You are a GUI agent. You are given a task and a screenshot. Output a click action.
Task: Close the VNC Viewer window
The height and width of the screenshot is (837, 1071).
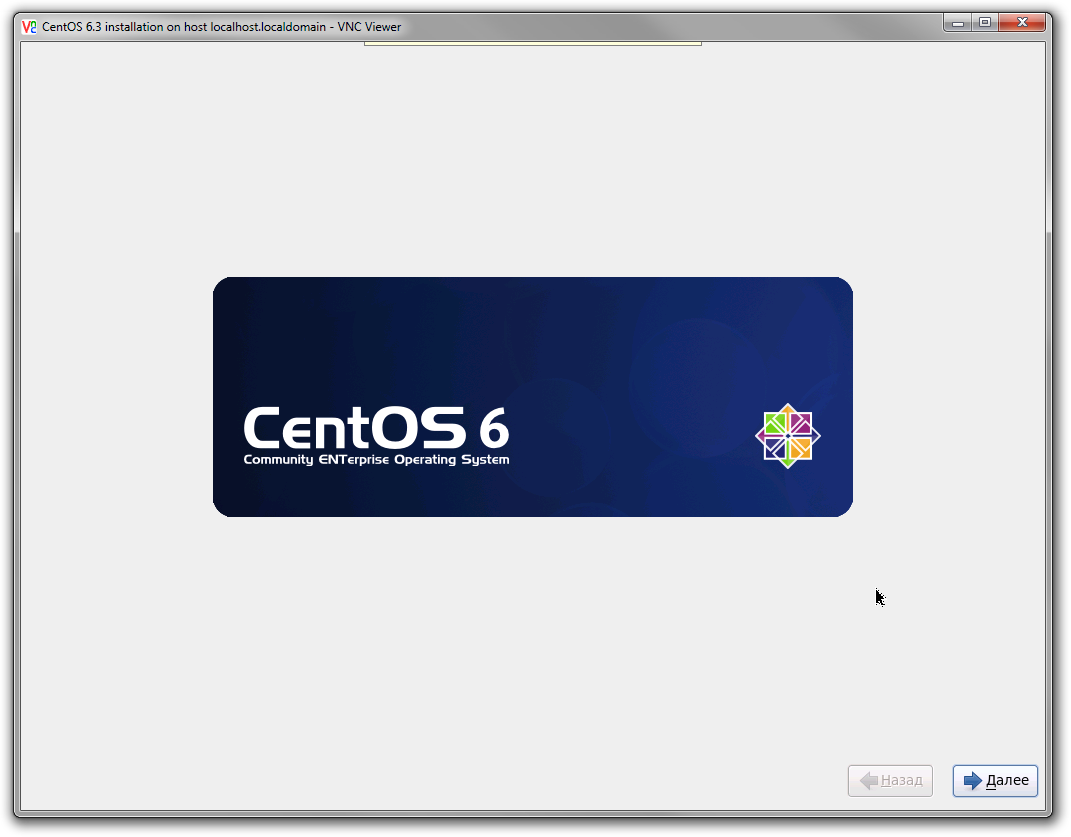(x=1022, y=23)
